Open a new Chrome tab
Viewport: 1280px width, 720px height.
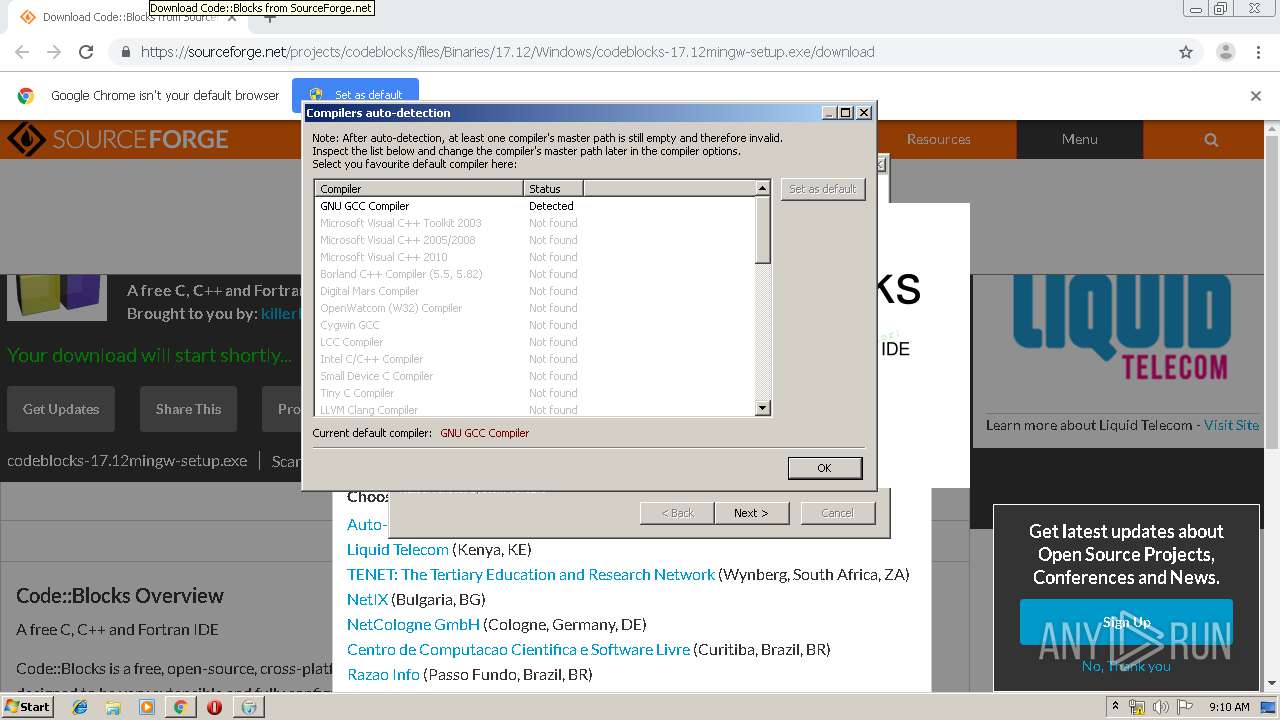coord(269,17)
